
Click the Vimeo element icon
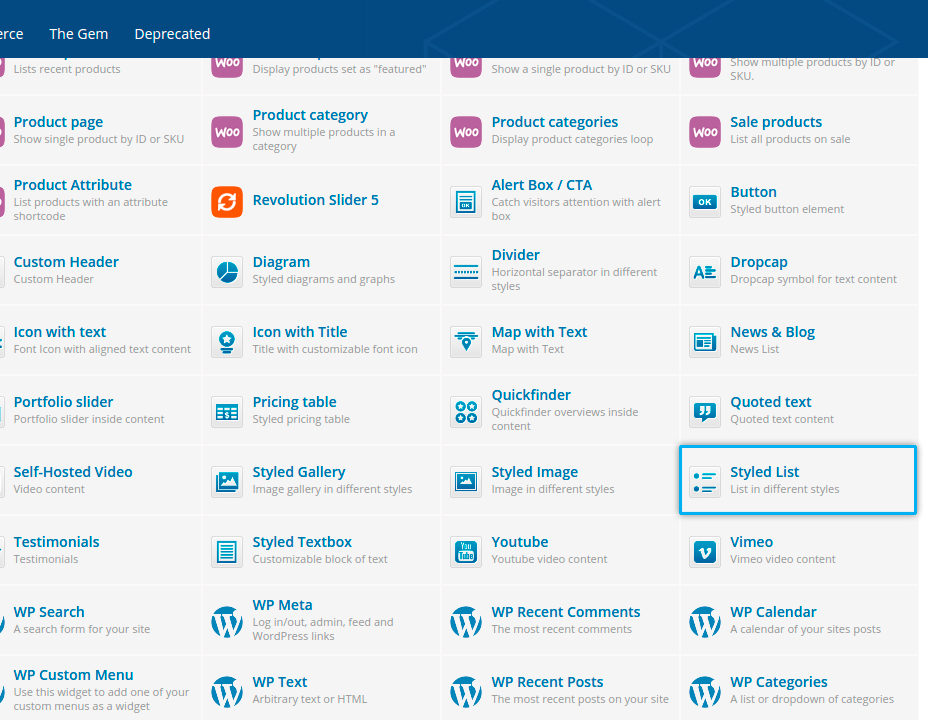coord(705,551)
